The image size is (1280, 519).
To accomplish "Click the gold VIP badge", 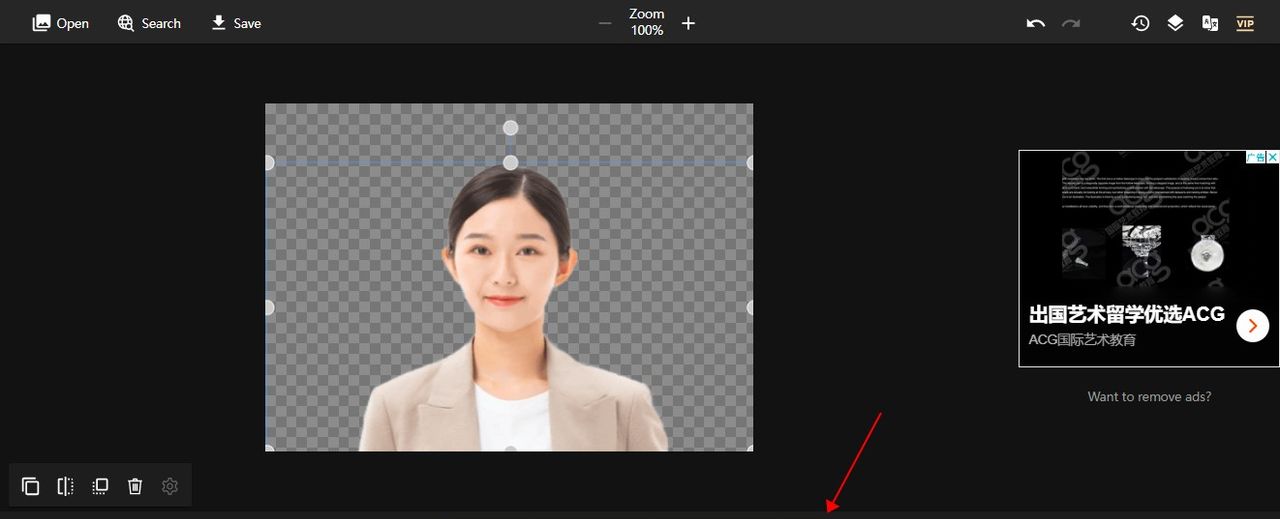I will 1245,23.
